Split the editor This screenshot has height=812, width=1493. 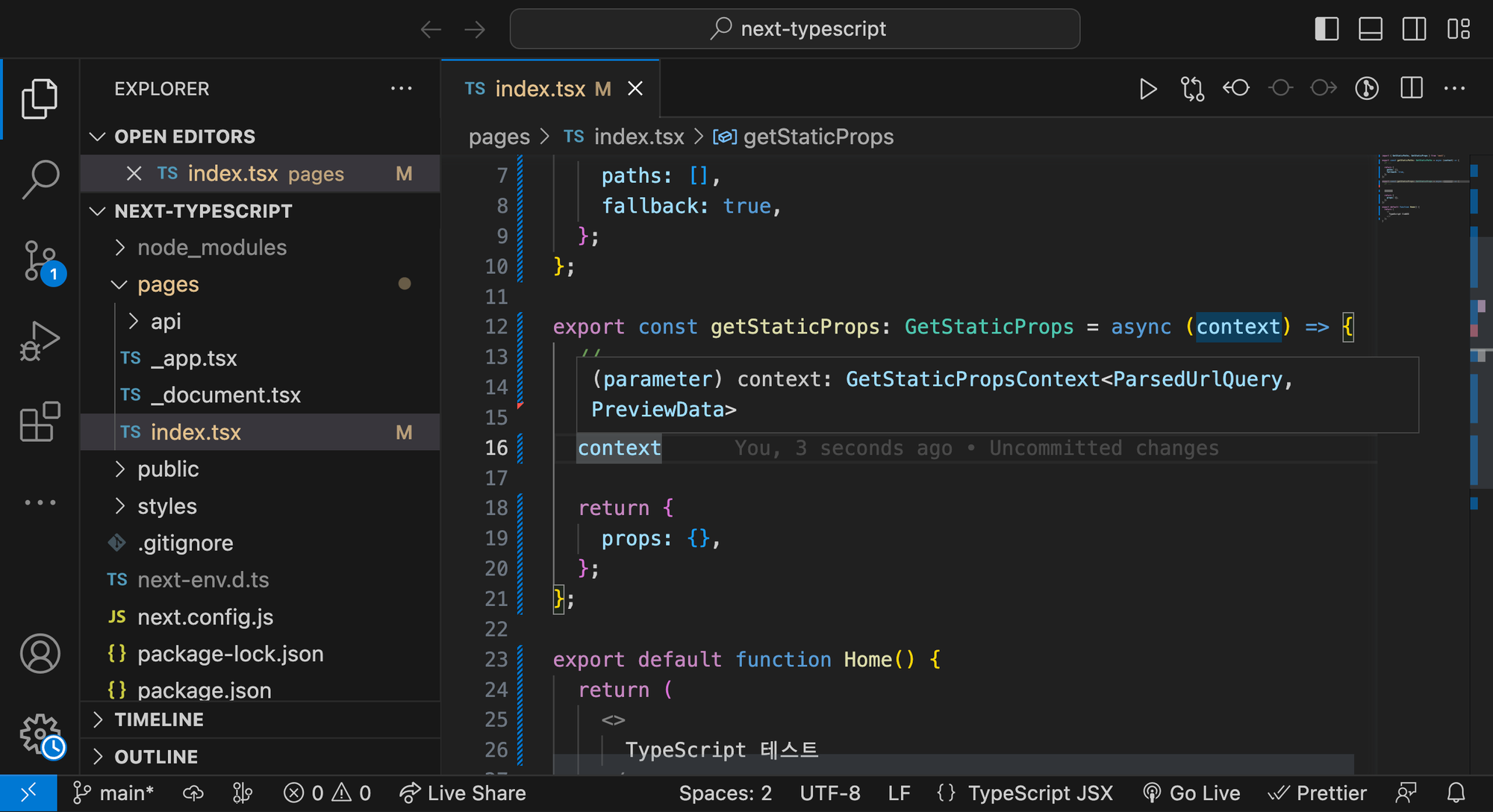click(x=1411, y=88)
